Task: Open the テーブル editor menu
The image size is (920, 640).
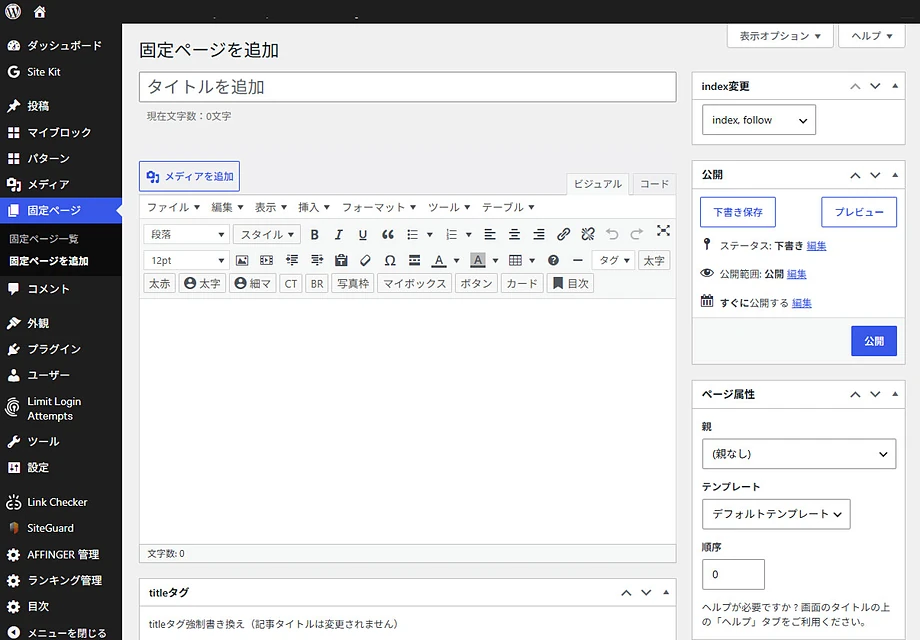Action: point(508,207)
